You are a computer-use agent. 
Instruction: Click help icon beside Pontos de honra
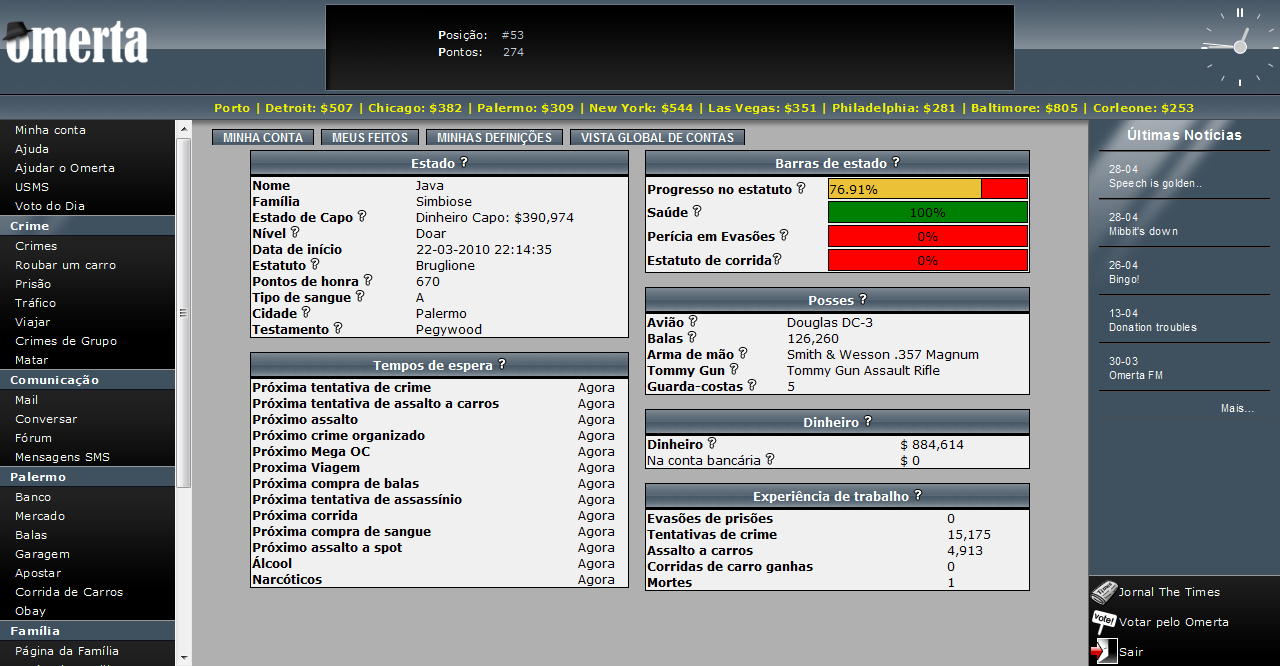tap(368, 281)
